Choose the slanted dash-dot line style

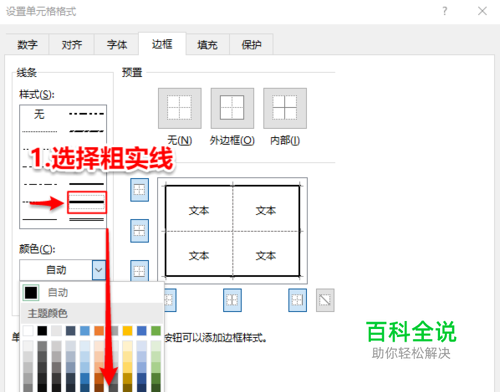(87, 131)
